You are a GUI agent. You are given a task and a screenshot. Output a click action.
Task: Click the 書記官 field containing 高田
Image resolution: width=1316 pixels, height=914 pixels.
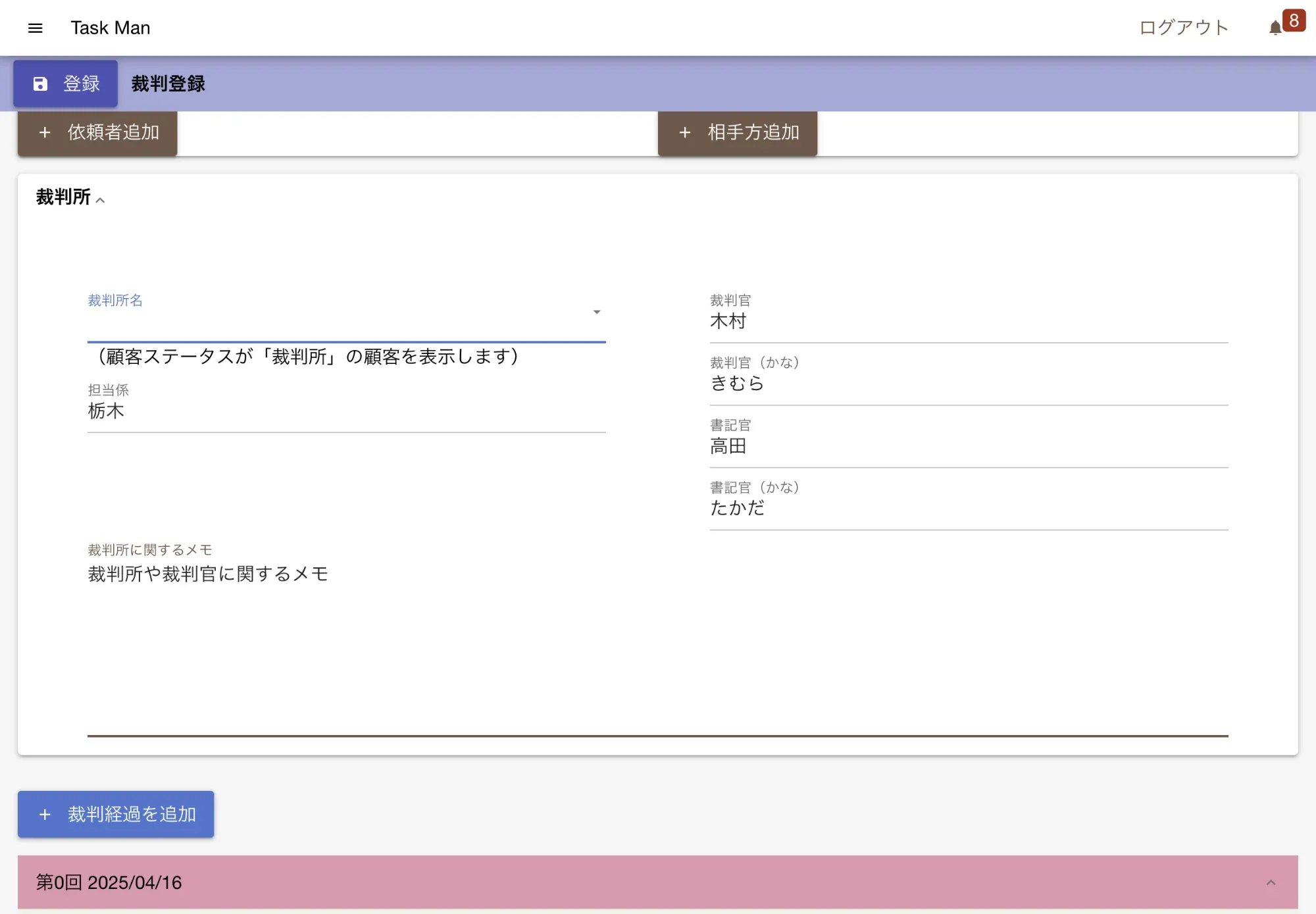click(x=968, y=446)
